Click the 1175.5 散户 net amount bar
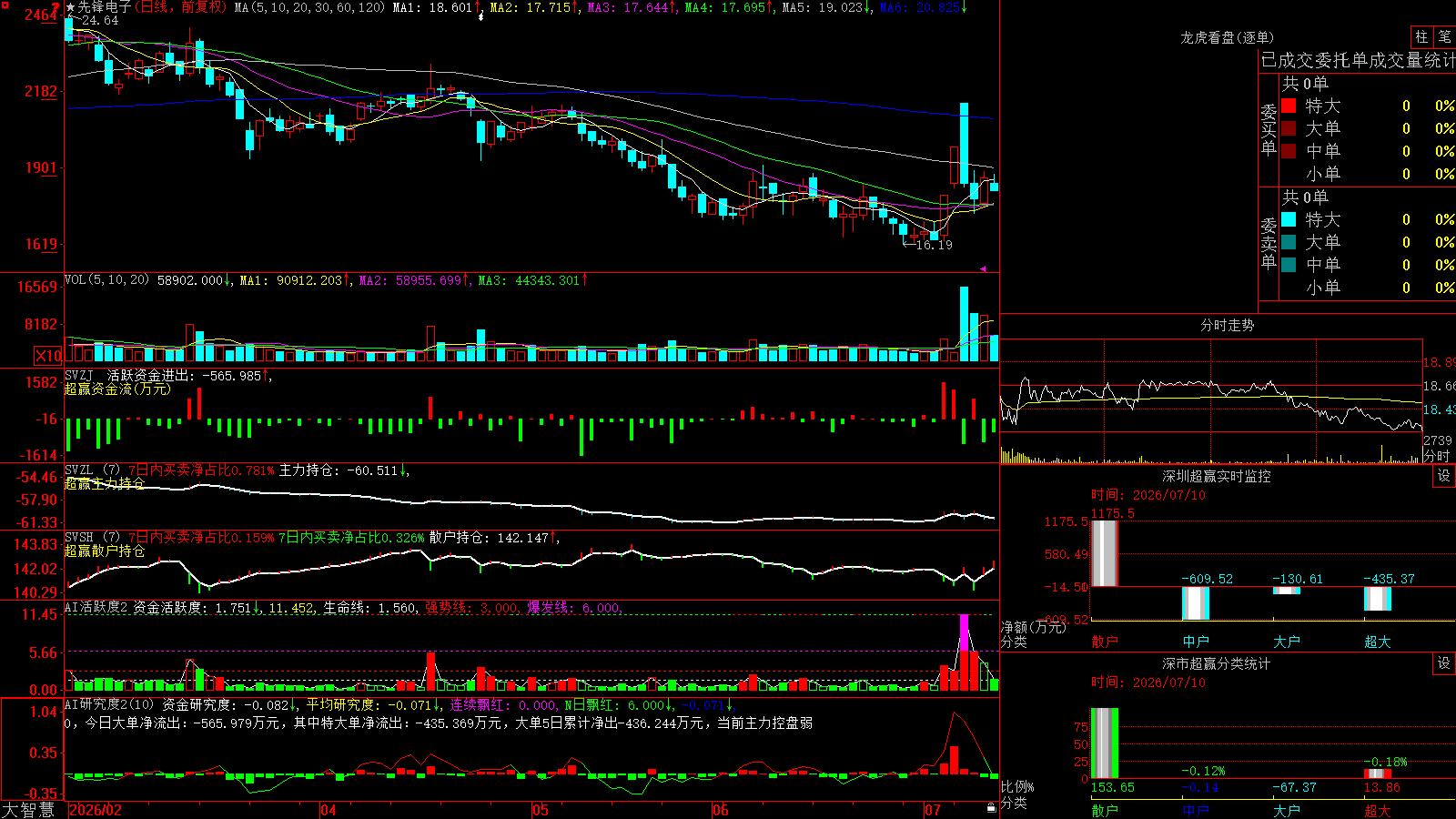This screenshot has height=819, width=1456. [x=1105, y=553]
